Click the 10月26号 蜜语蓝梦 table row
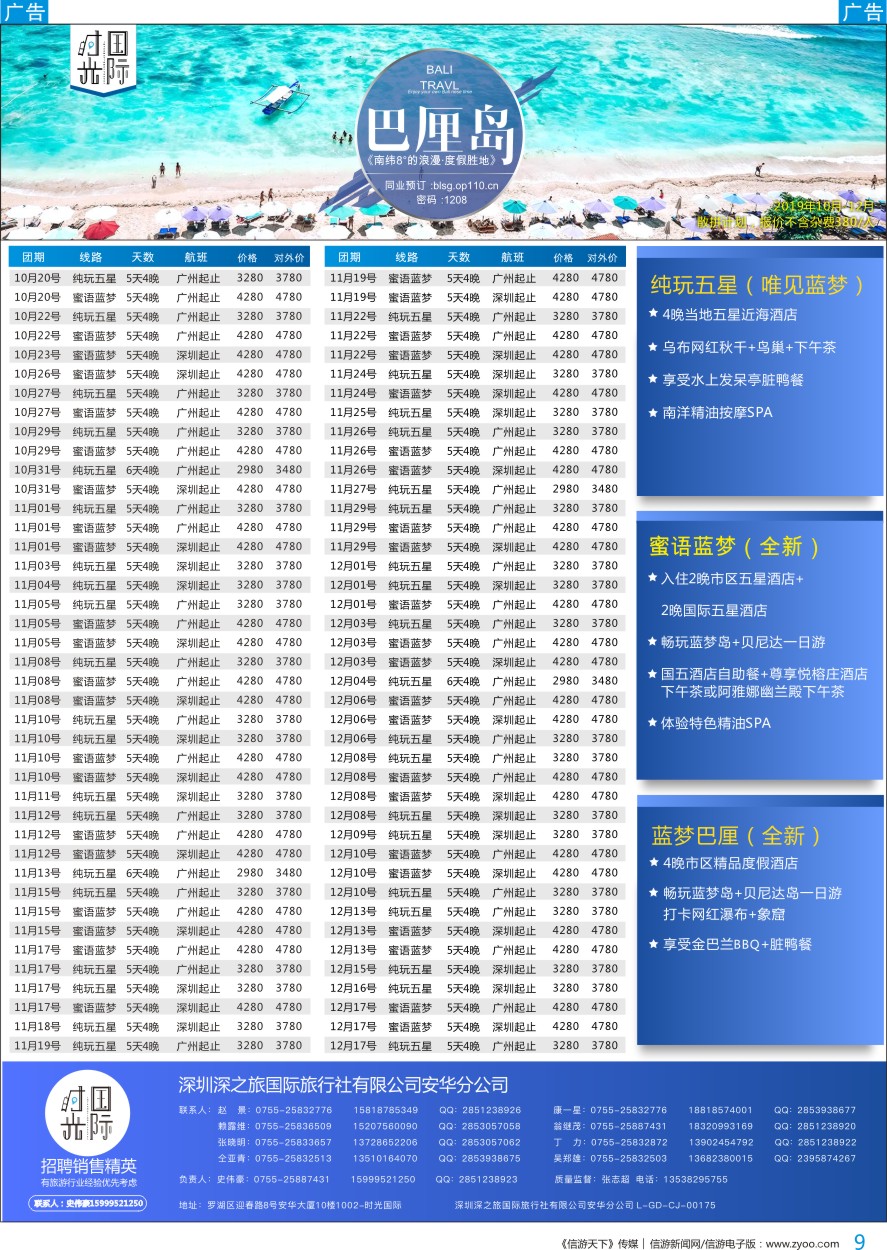This screenshot has width=887, height=1250. pos(160,374)
